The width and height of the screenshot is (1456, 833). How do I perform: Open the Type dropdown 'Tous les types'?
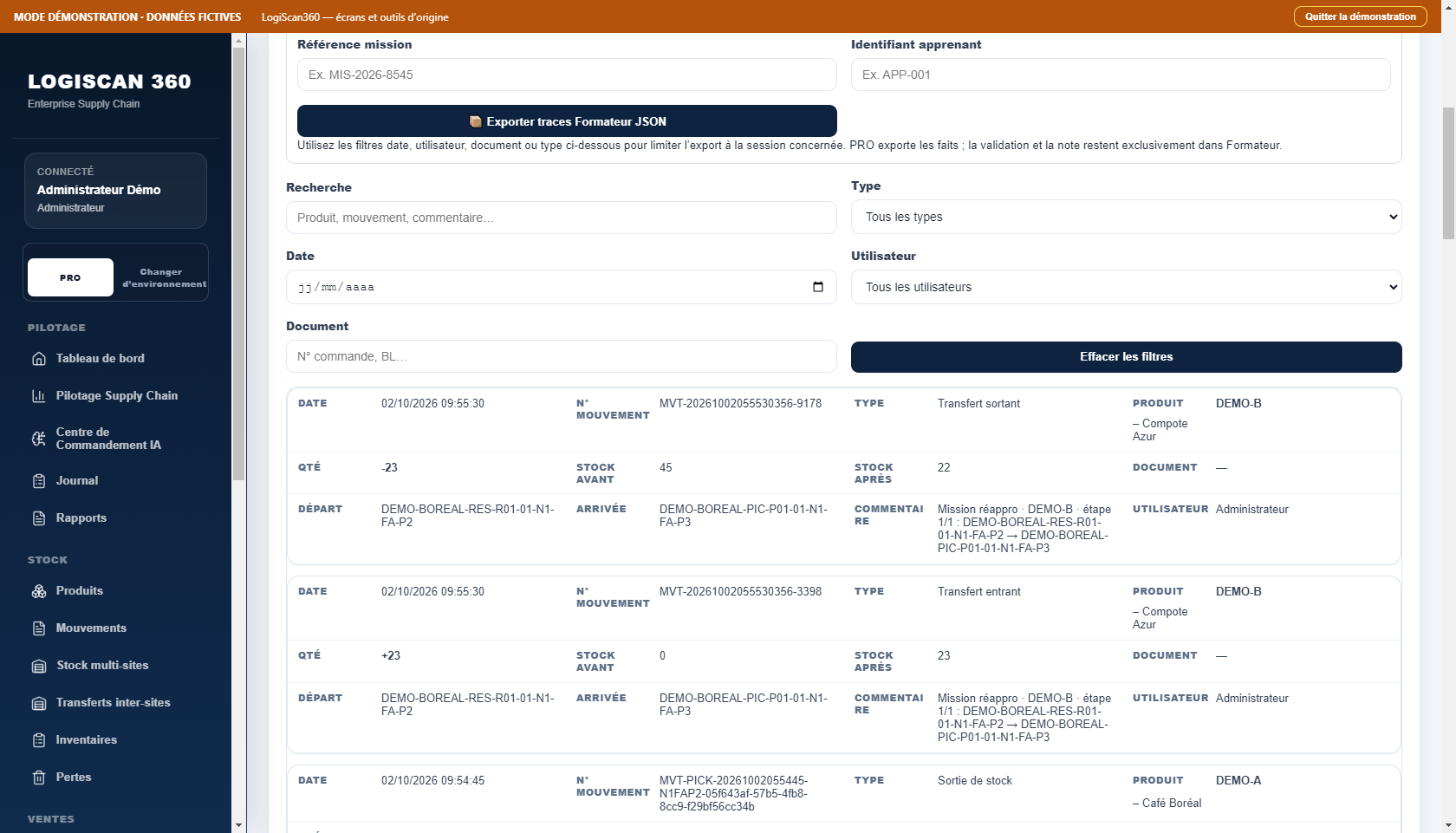pos(1126,217)
